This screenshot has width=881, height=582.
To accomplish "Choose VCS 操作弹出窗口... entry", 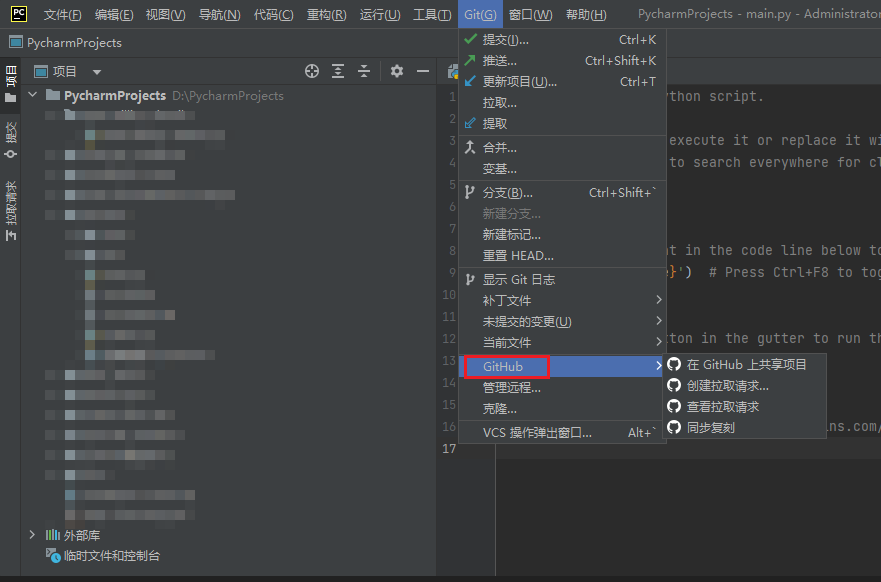I will coord(562,433).
